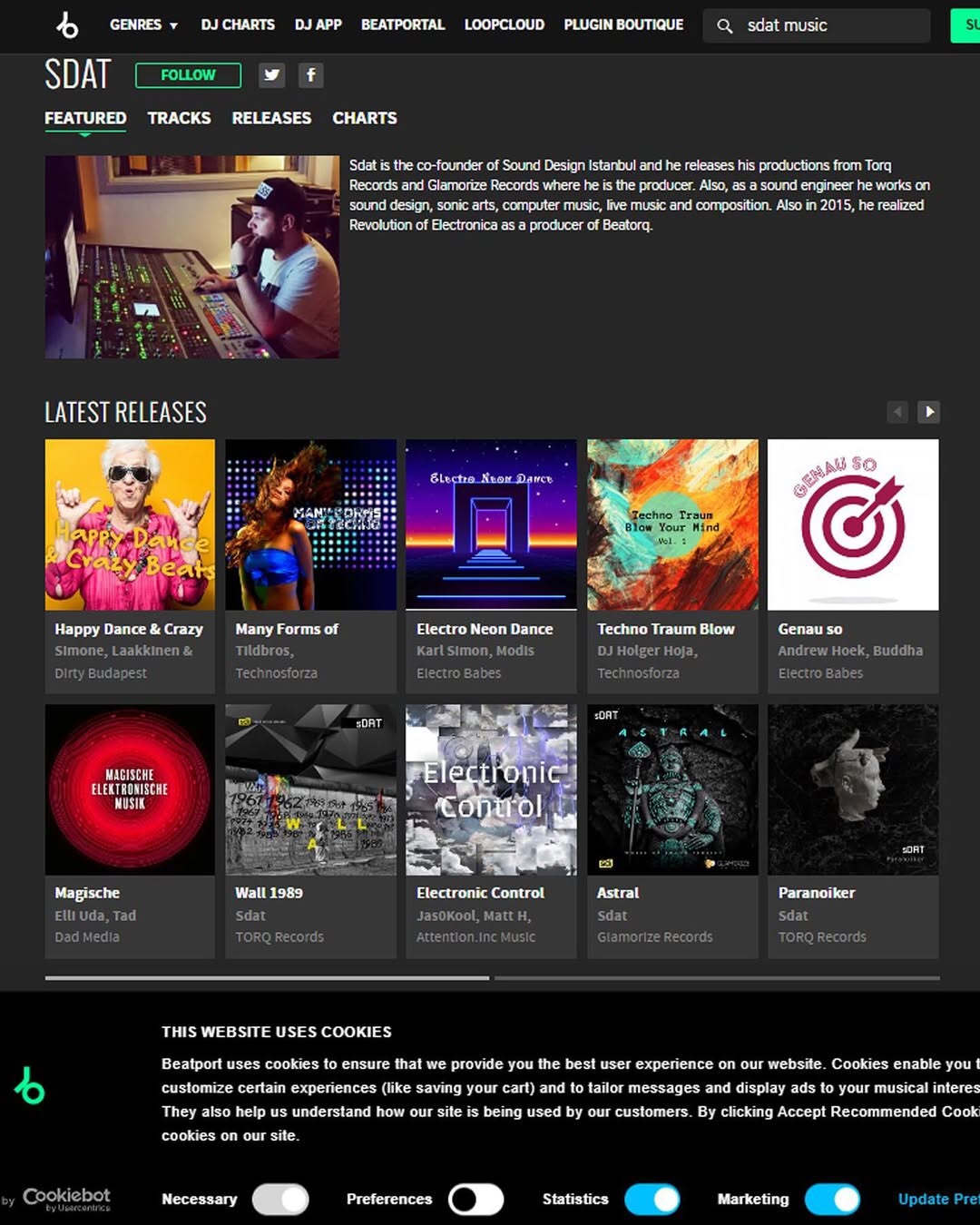
Task: Click green Beatport icon in cookie banner
Action: pyautogui.click(x=29, y=1086)
